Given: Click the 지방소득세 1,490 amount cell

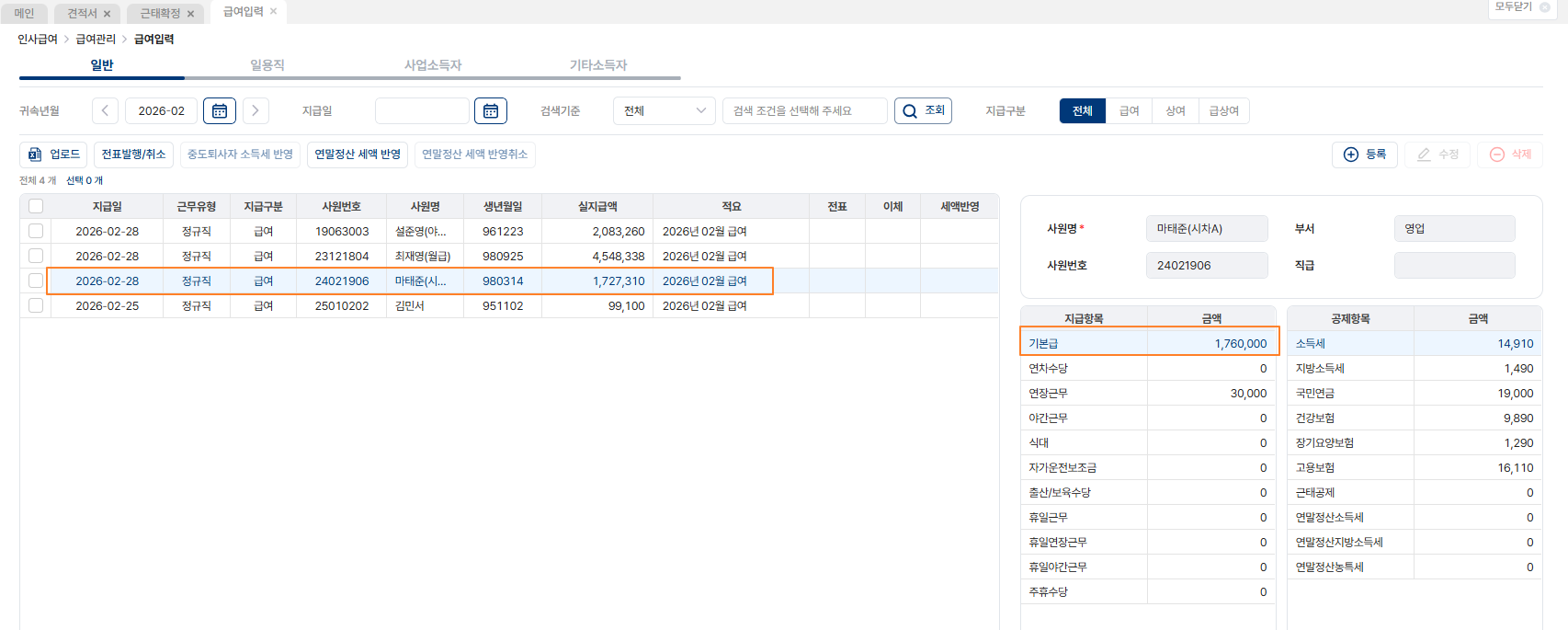Looking at the screenshot, I should 1478,368.
